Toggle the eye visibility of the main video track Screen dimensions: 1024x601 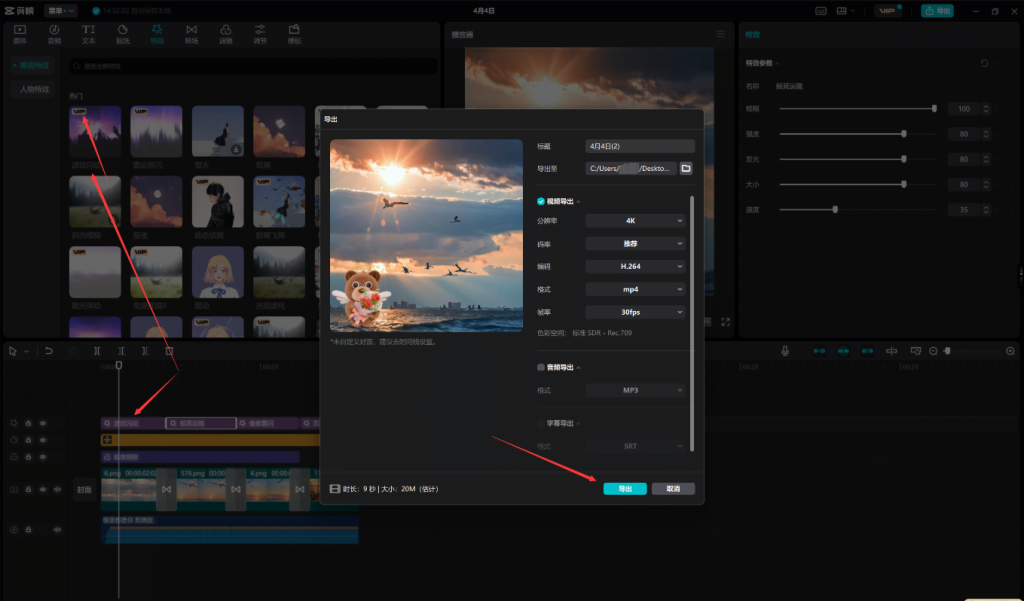click(43, 489)
